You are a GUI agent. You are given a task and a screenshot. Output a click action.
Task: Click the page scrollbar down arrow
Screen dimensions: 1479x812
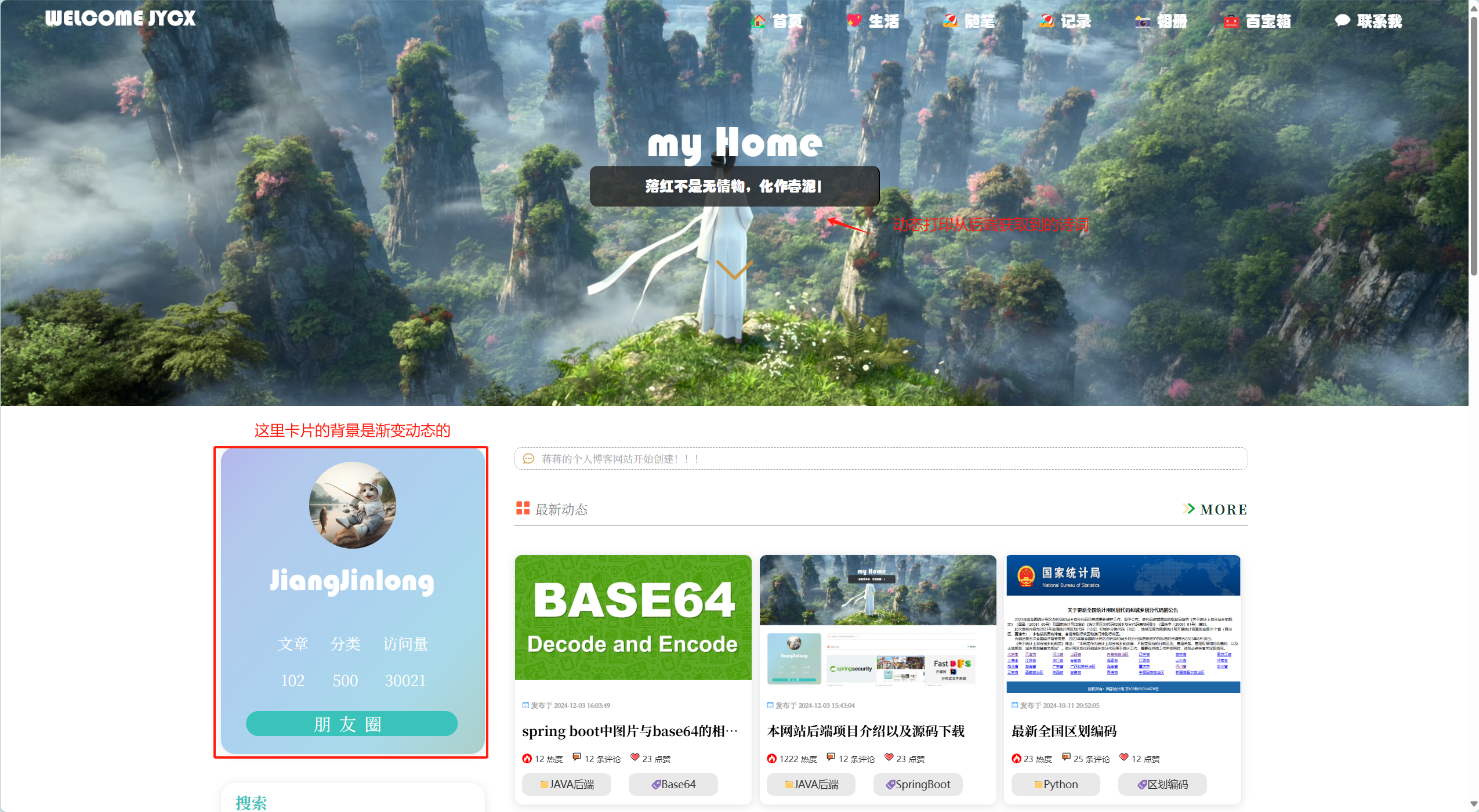[1473, 804]
